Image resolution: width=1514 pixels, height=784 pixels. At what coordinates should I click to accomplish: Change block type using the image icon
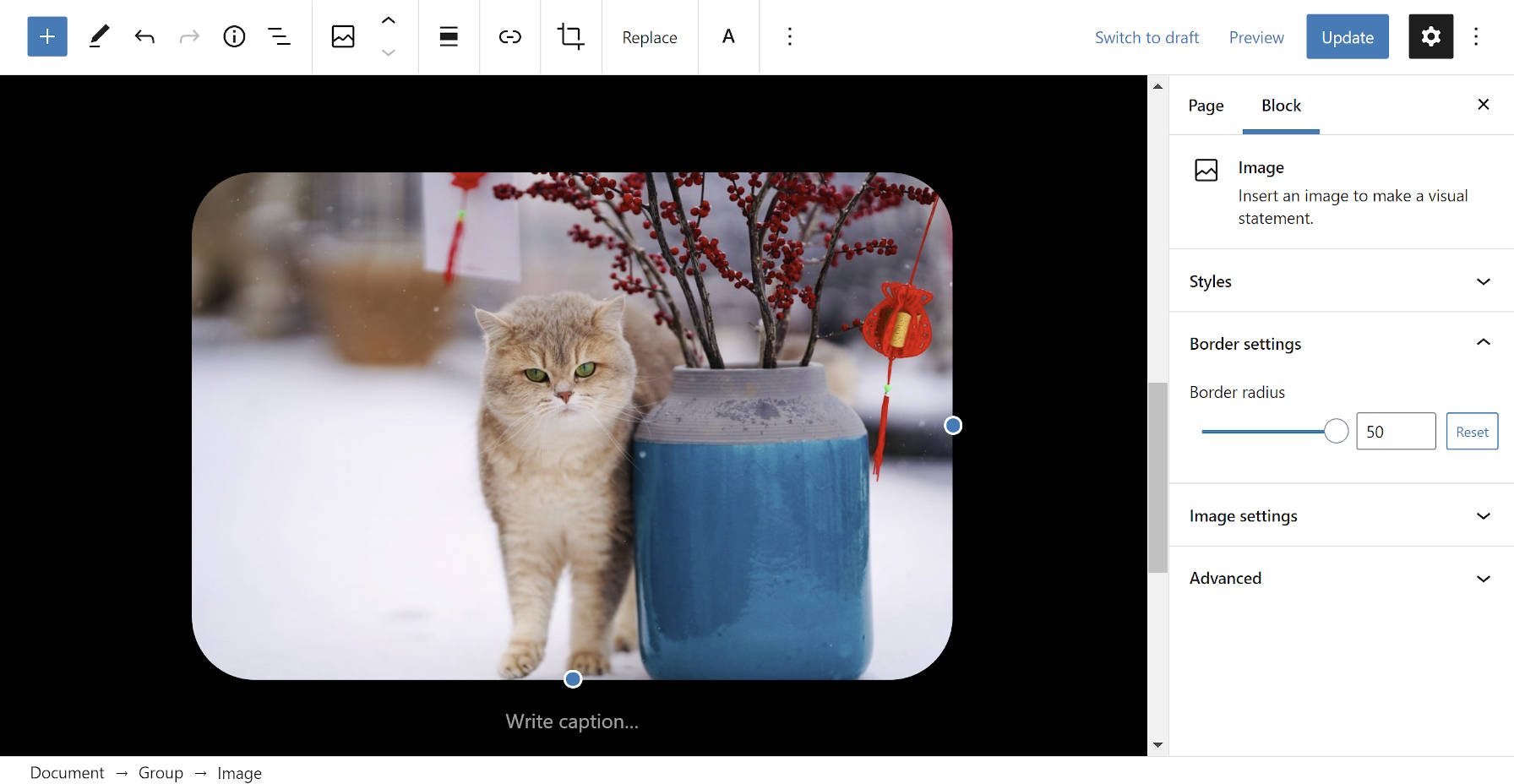point(343,36)
